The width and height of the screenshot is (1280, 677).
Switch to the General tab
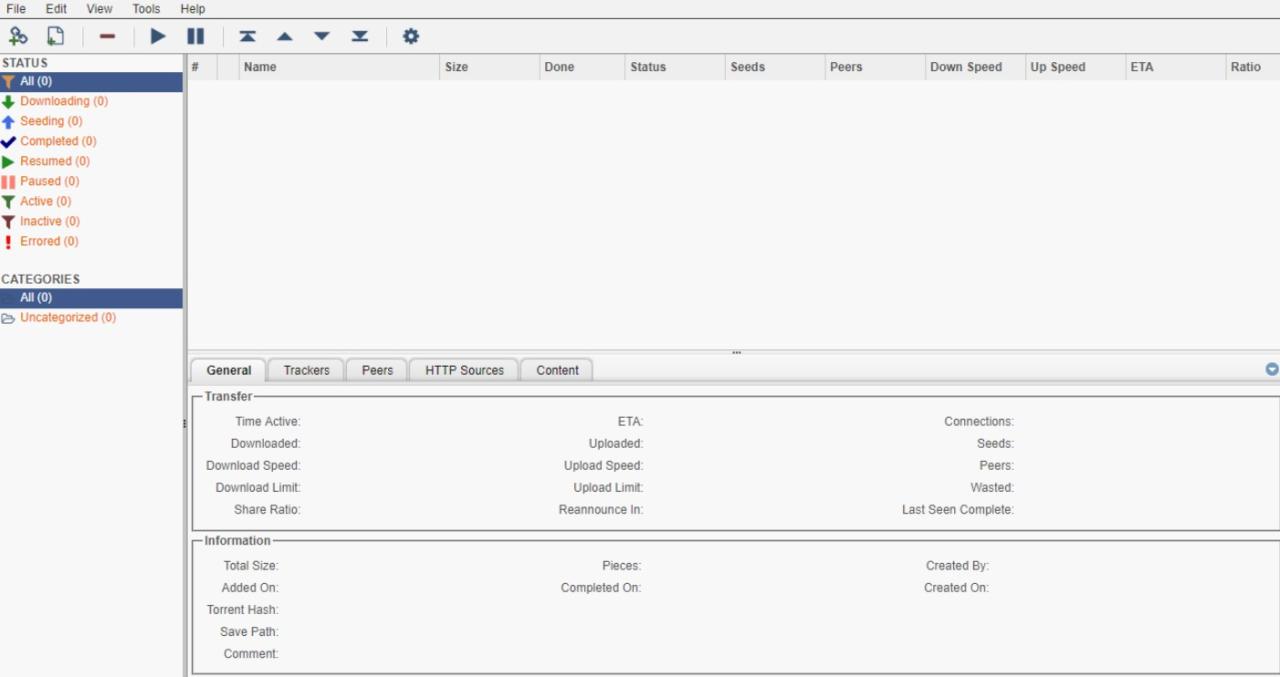(x=229, y=370)
